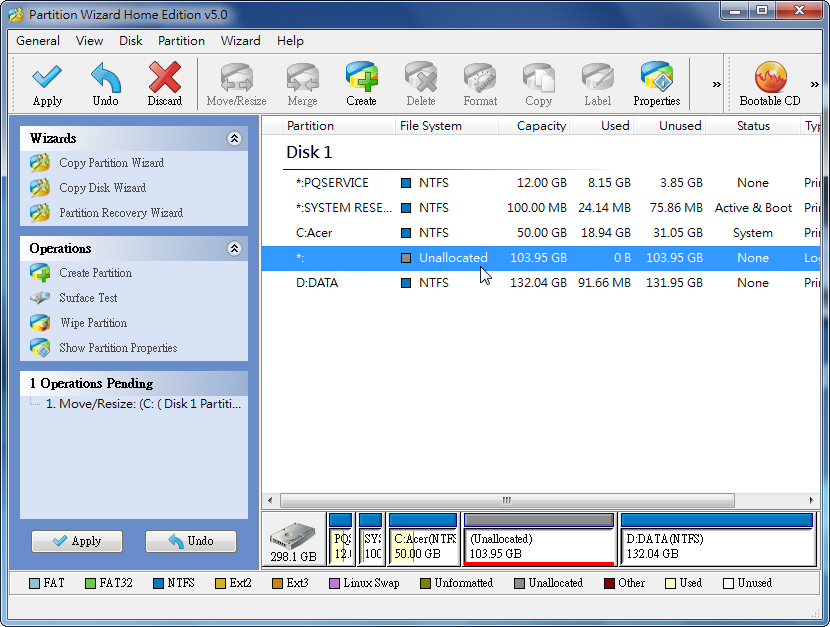Select the *:PQSERVICE partition row
The image size is (830, 627).
(541, 183)
